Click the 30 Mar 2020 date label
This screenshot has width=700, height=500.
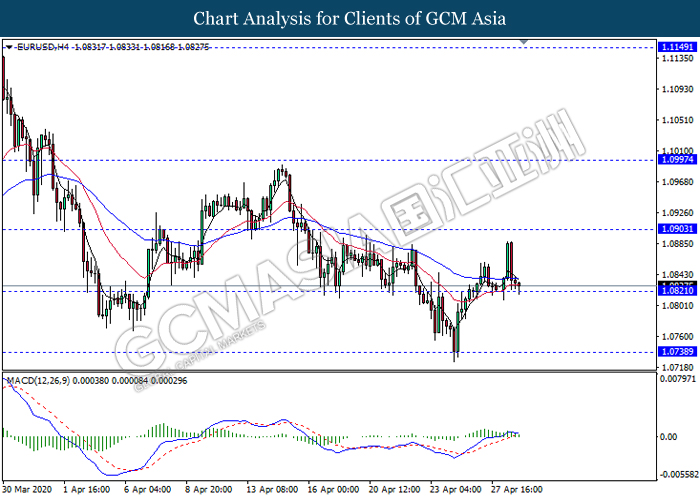(x=27, y=489)
